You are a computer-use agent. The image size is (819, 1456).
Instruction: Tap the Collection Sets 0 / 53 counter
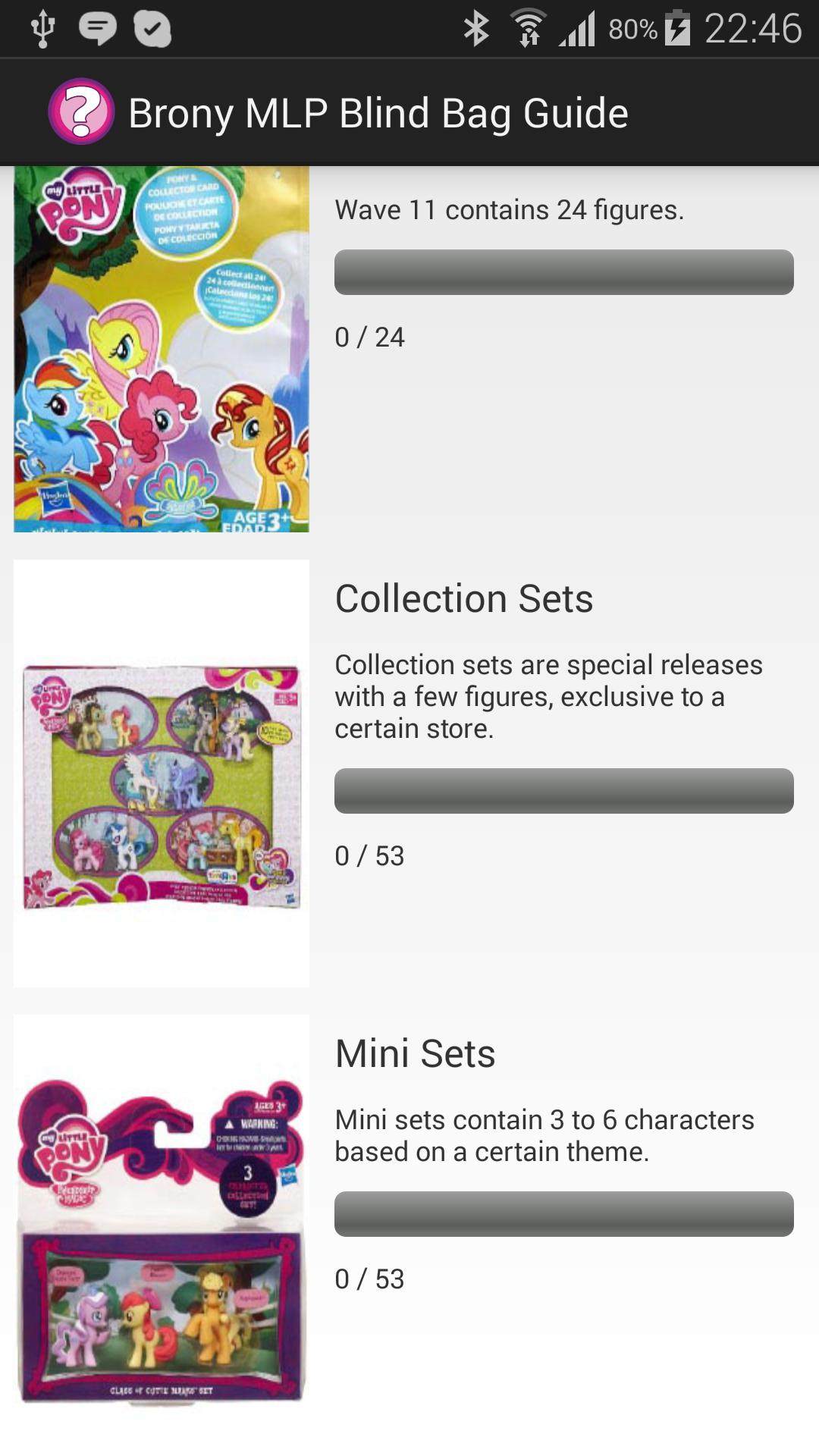370,855
